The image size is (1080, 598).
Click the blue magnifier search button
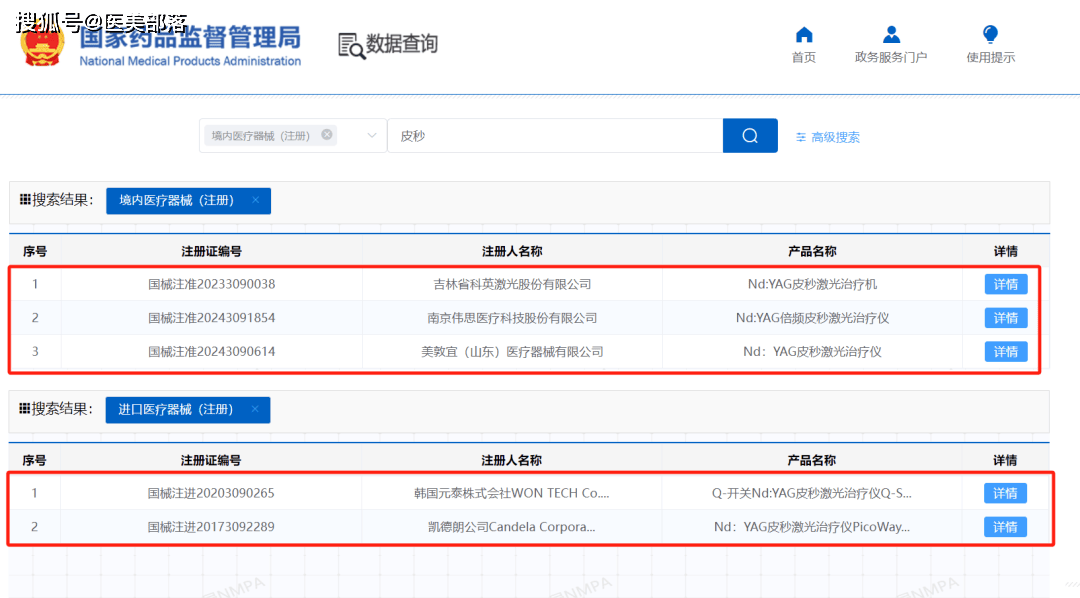tap(750, 136)
